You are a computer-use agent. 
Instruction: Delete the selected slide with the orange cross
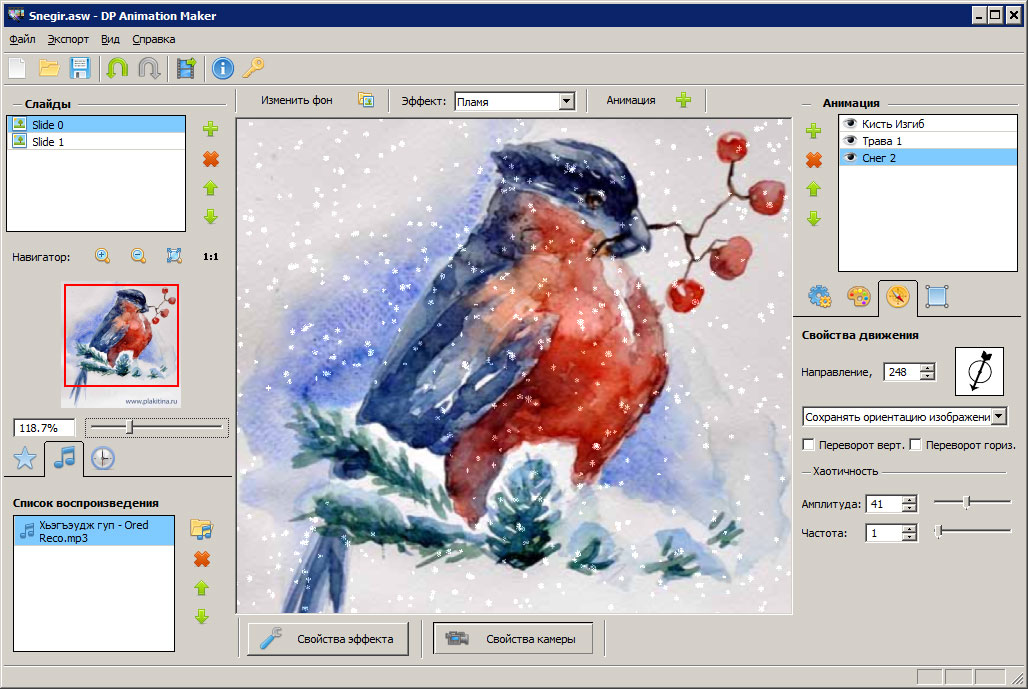pyautogui.click(x=210, y=159)
